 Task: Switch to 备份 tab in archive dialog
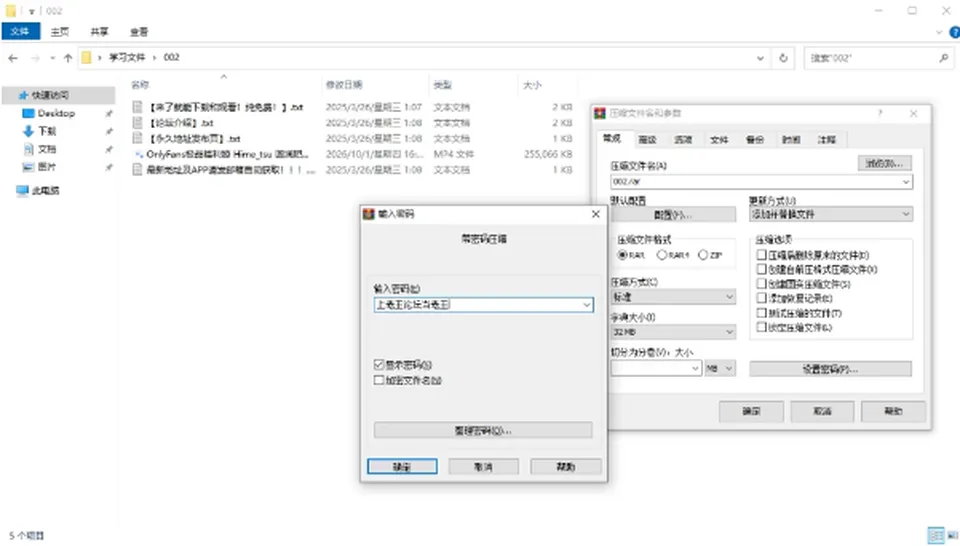(755, 140)
